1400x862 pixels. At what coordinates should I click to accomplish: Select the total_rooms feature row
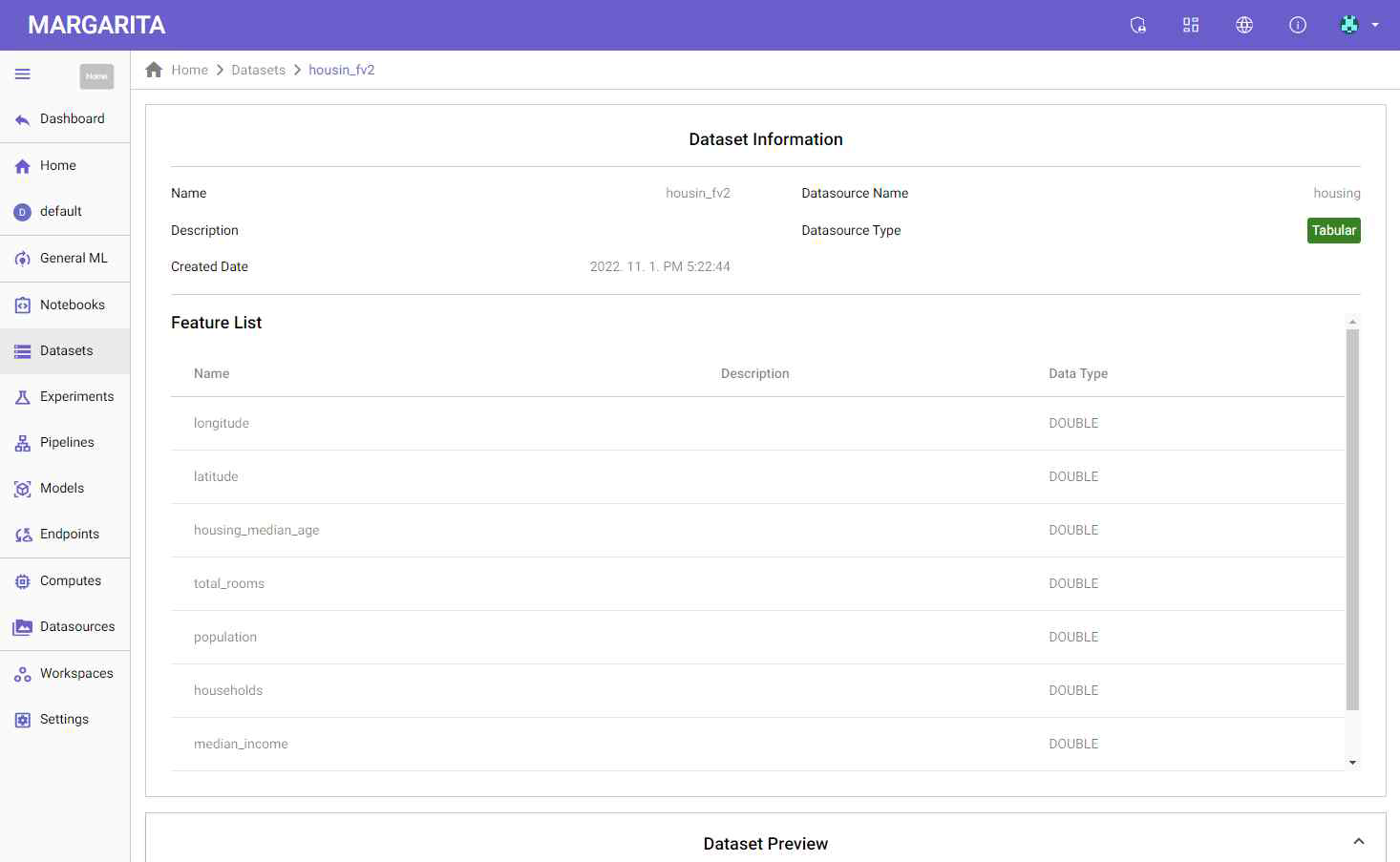pyautogui.click(x=757, y=584)
